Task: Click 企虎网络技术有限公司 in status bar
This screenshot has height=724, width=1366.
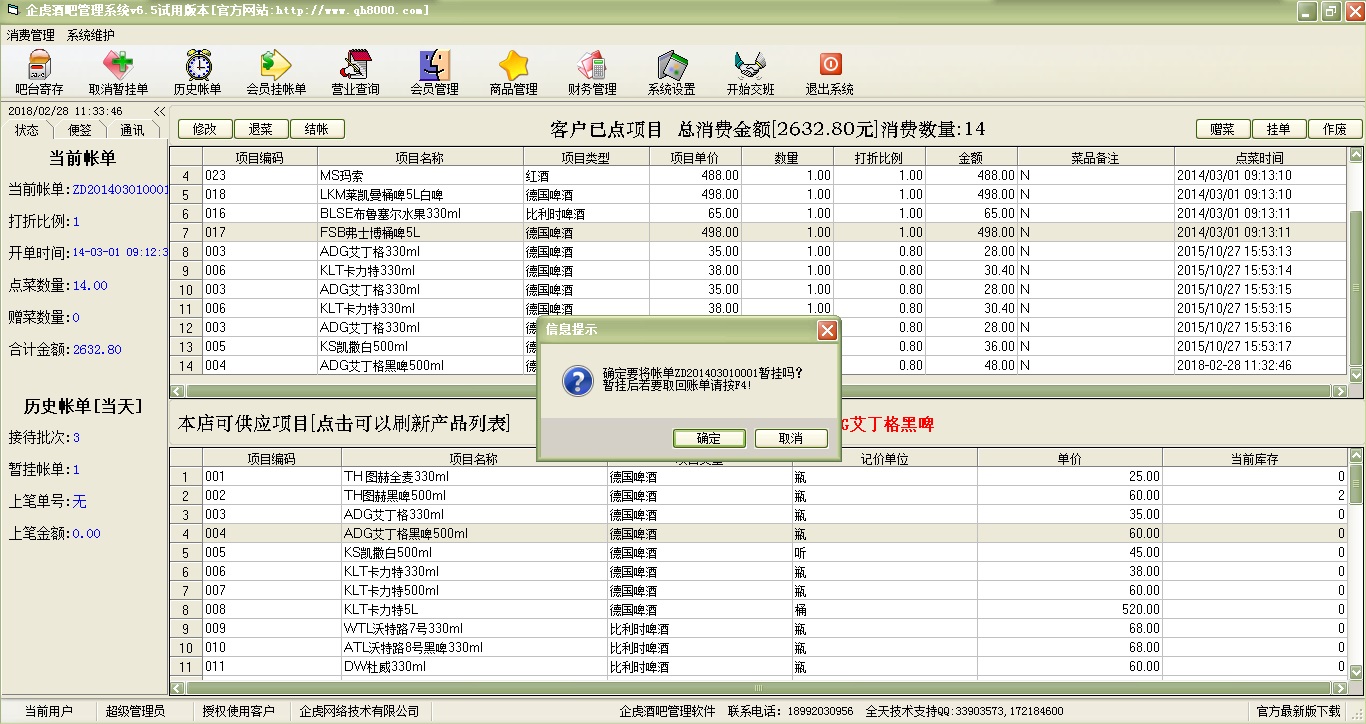Action: 359,711
